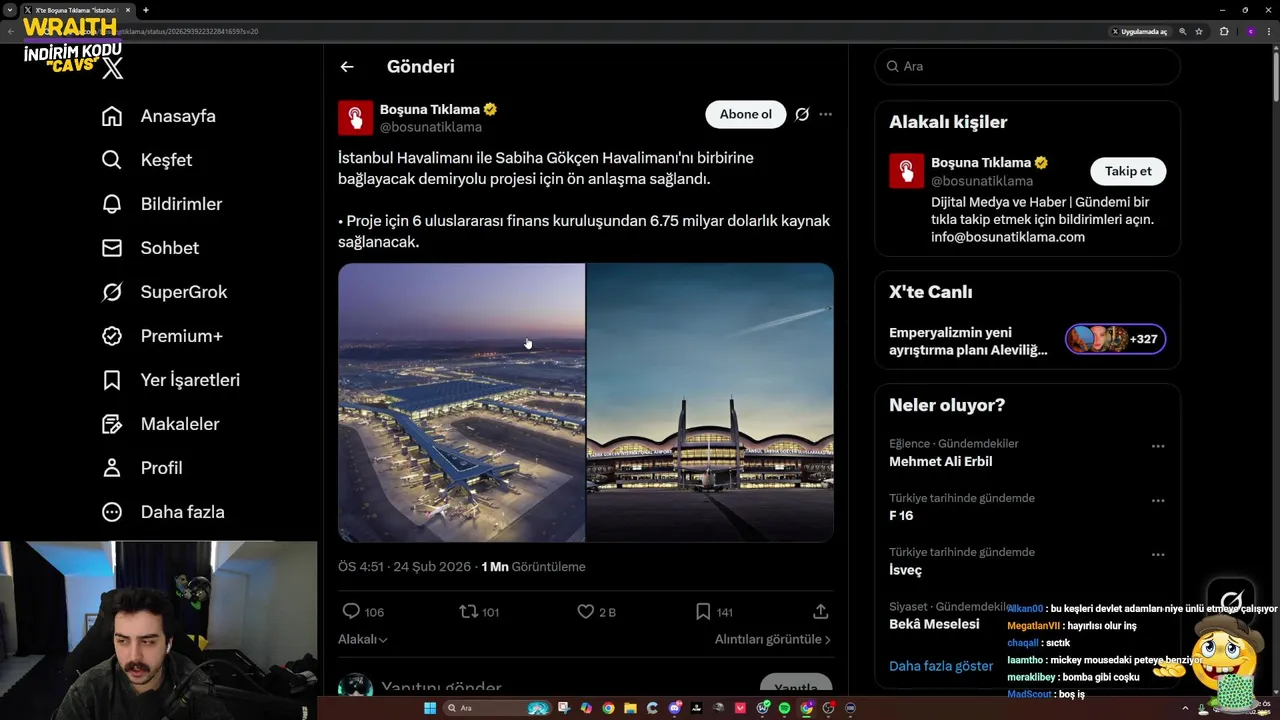
Task: Bookmark page with star in address bar
Action: (1199, 31)
